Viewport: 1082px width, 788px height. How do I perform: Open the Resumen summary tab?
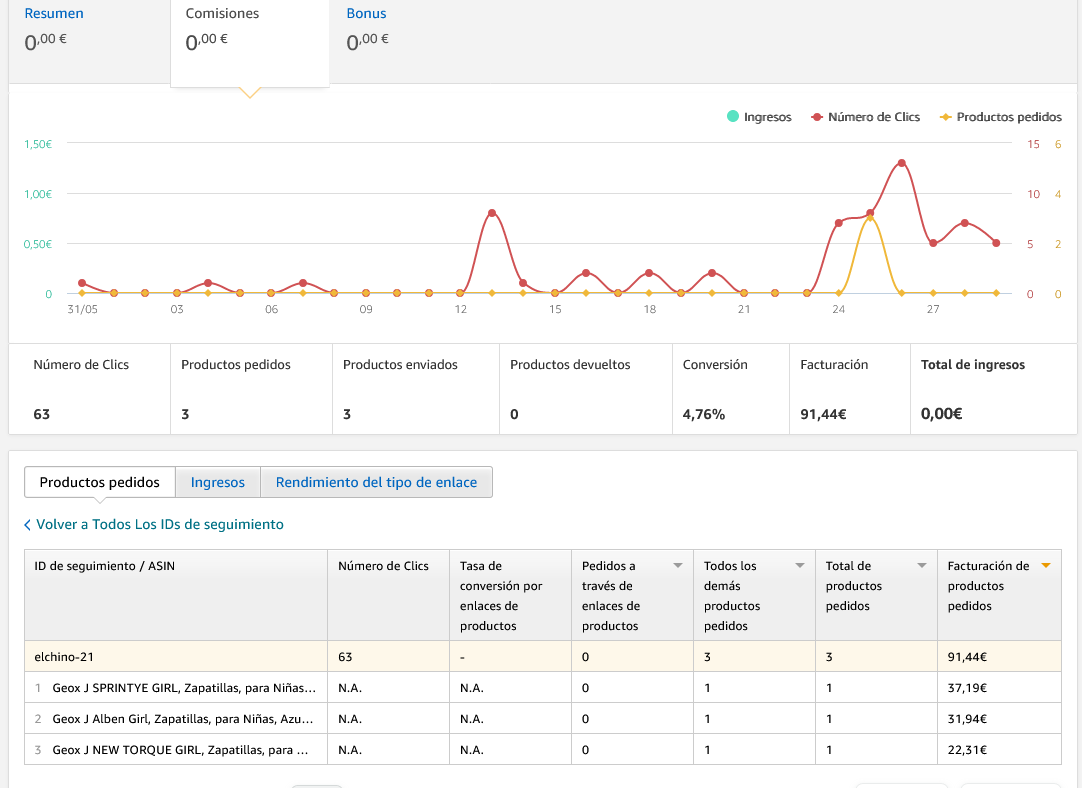click(54, 14)
